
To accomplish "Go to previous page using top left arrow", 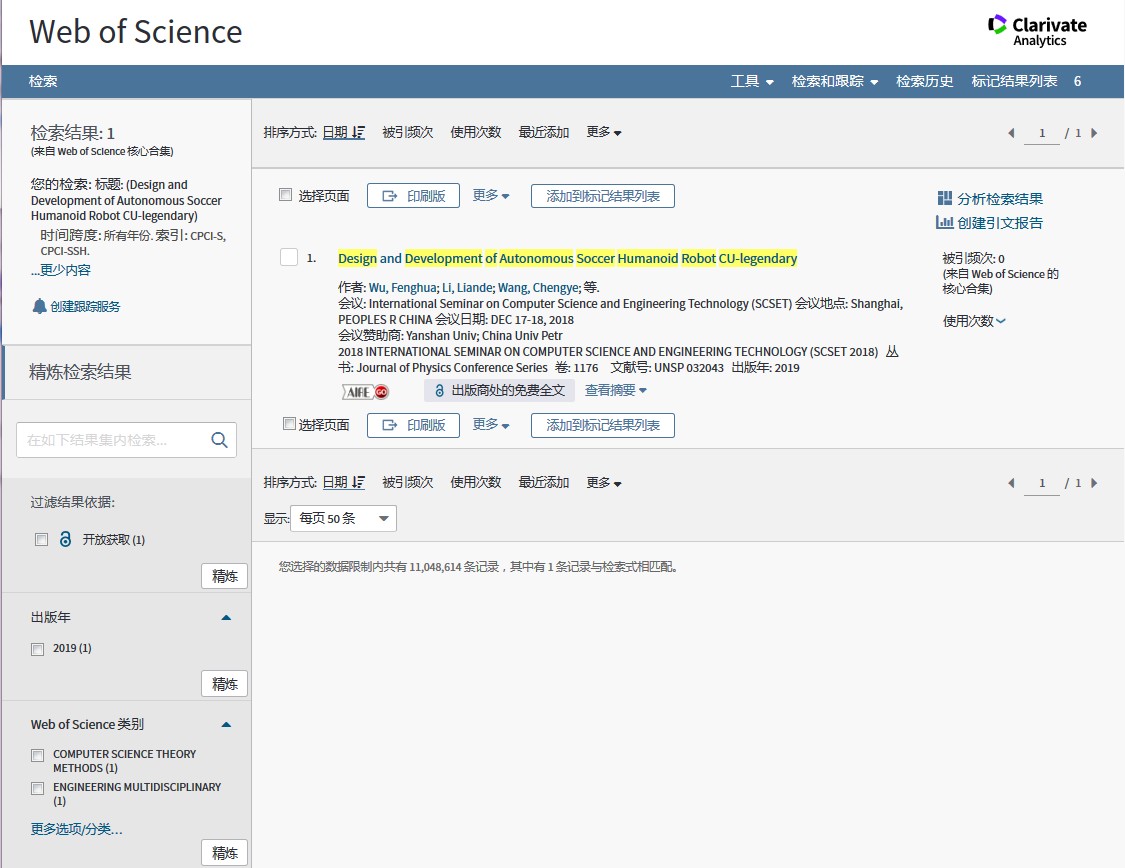I will click(x=1012, y=133).
